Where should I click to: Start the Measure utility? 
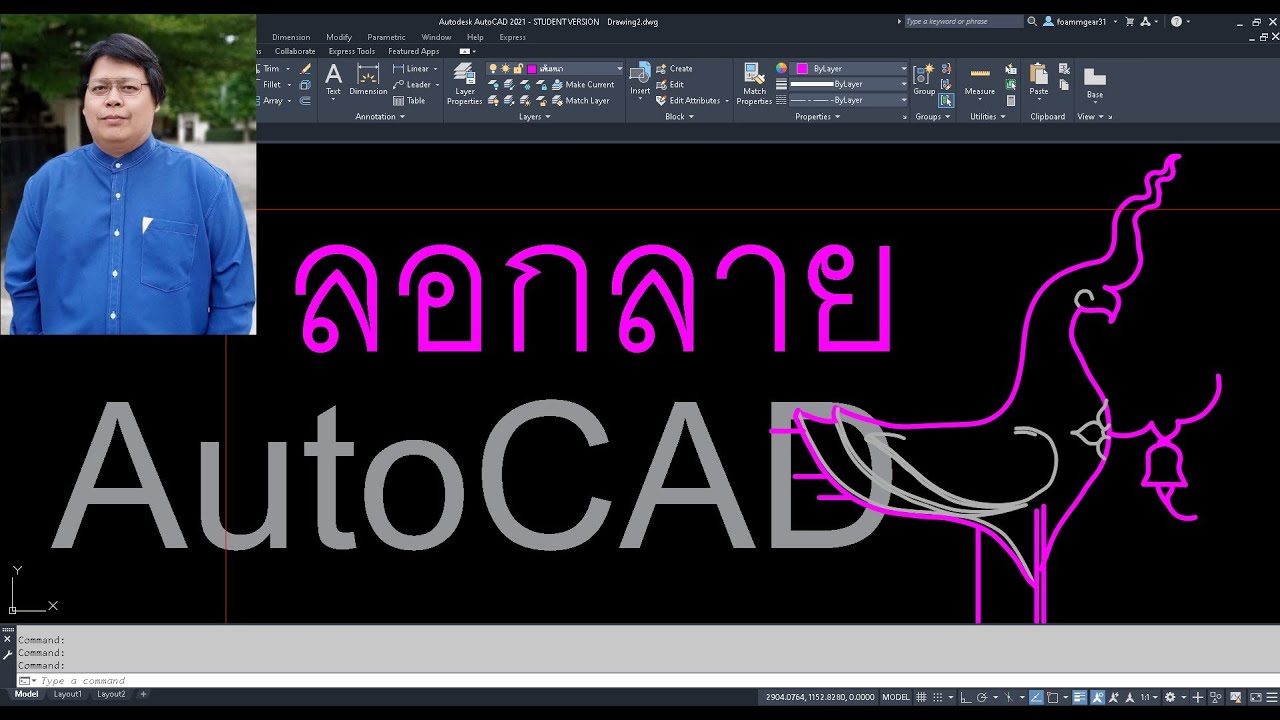980,80
